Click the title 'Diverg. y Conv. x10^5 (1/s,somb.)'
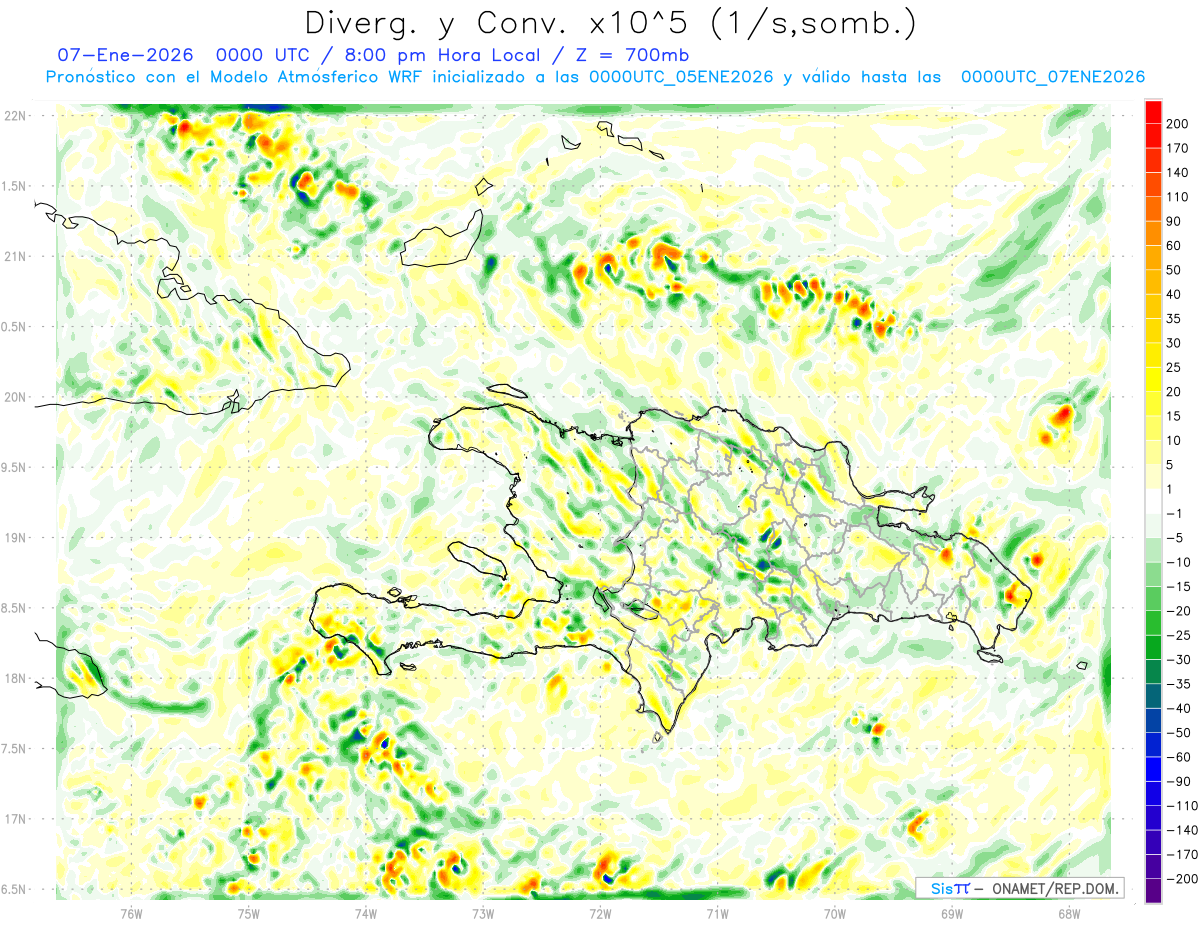 [610, 22]
